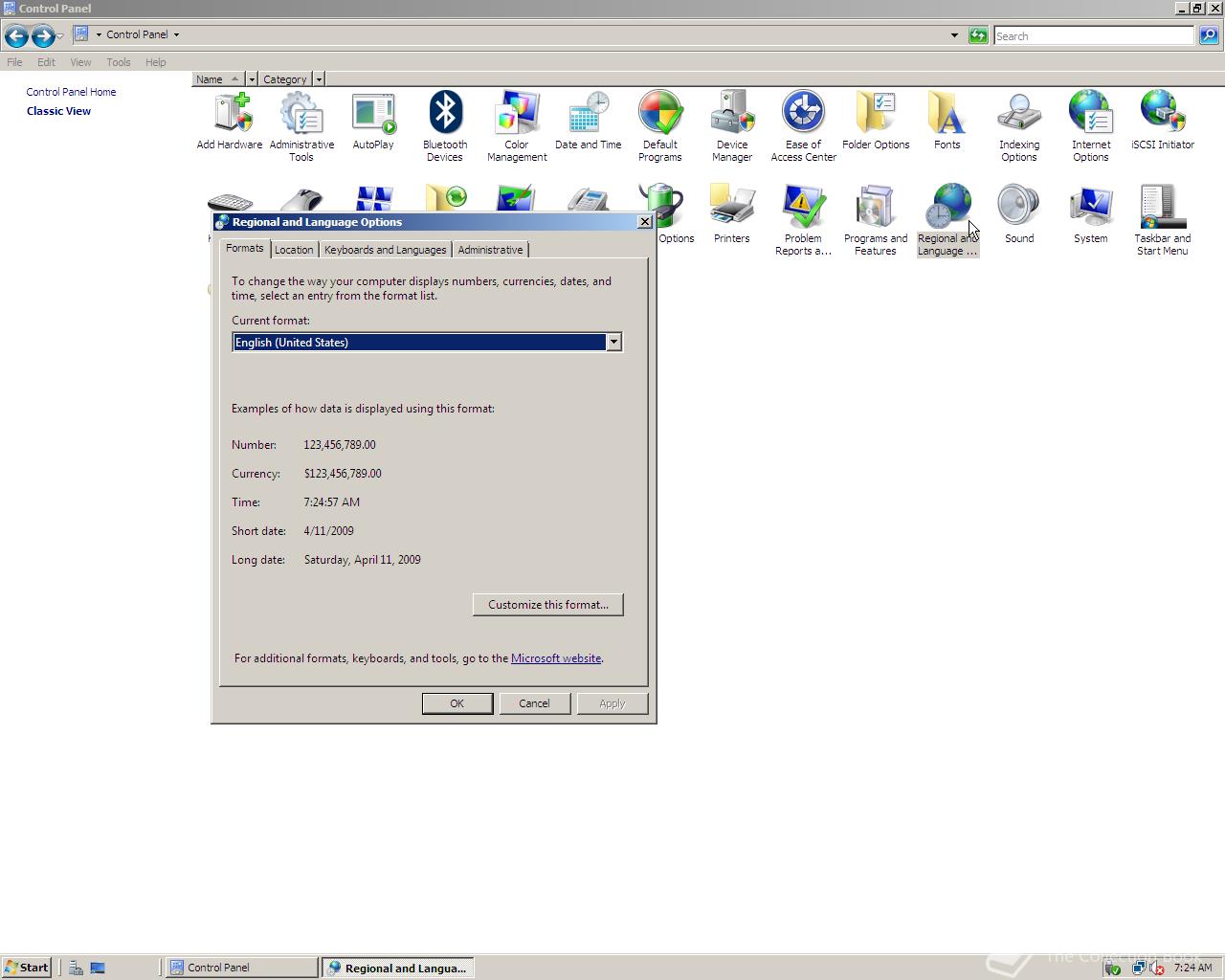1225x980 pixels.
Task: Click the system clock showing 7:24 AM
Action: coord(1192,969)
